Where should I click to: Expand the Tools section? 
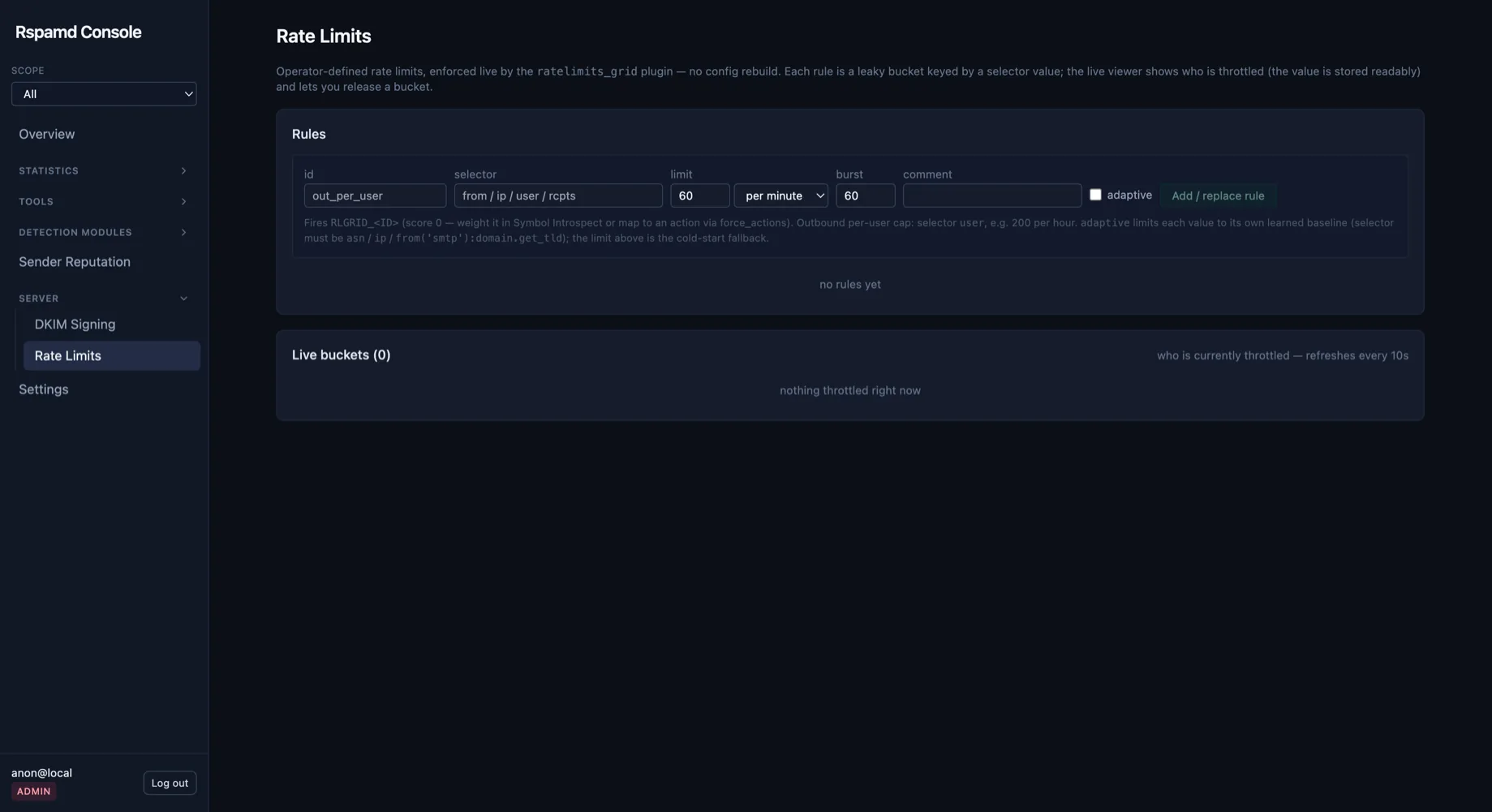pyautogui.click(x=104, y=202)
